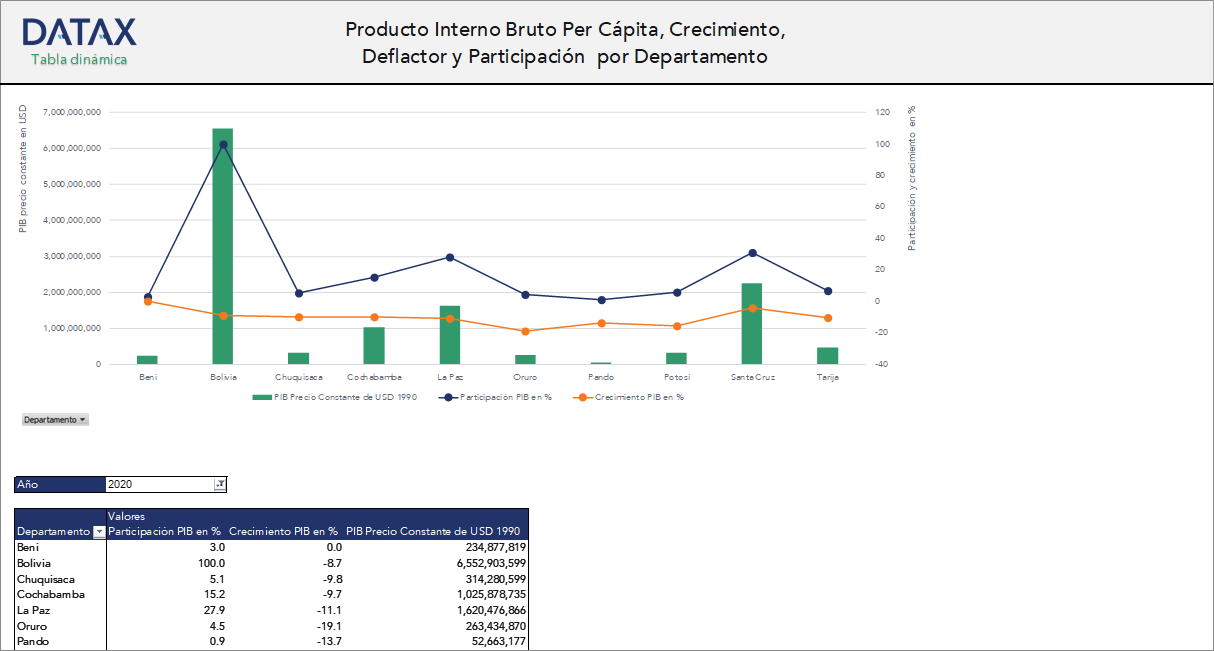The width and height of the screenshot is (1214, 651).
Task: Click the Potosí marker on the navy Participación line
Action: [676, 291]
